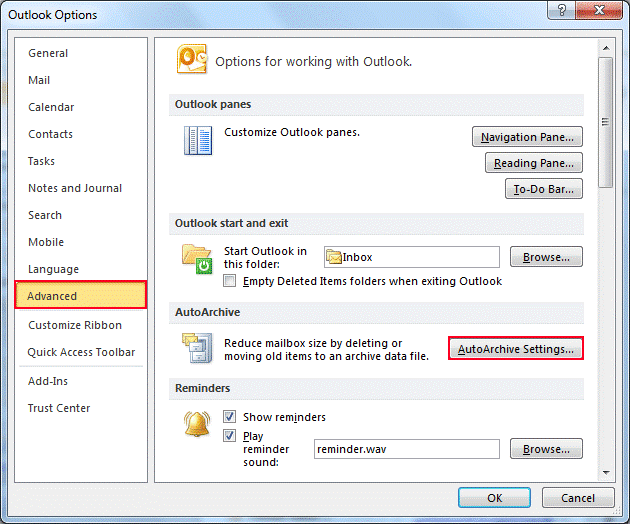630x524 pixels.
Task: Click the Navigation Pane button
Action: [527, 137]
